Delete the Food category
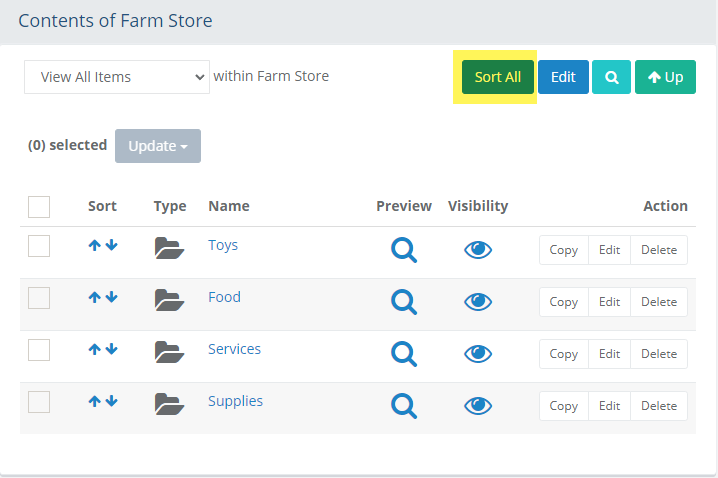 [658, 301]
